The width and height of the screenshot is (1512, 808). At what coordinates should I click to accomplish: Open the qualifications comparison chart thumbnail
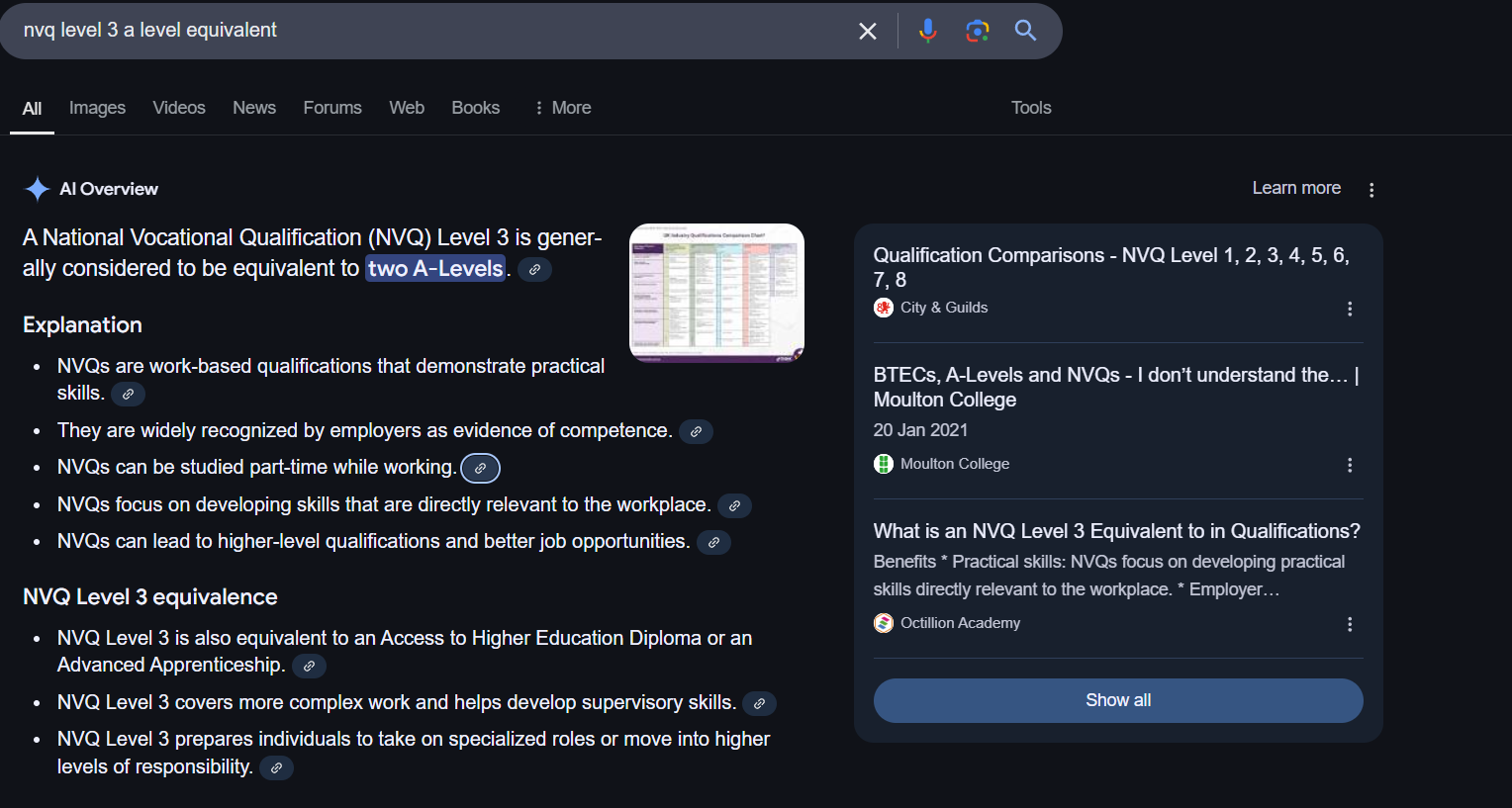coord(717,293)
